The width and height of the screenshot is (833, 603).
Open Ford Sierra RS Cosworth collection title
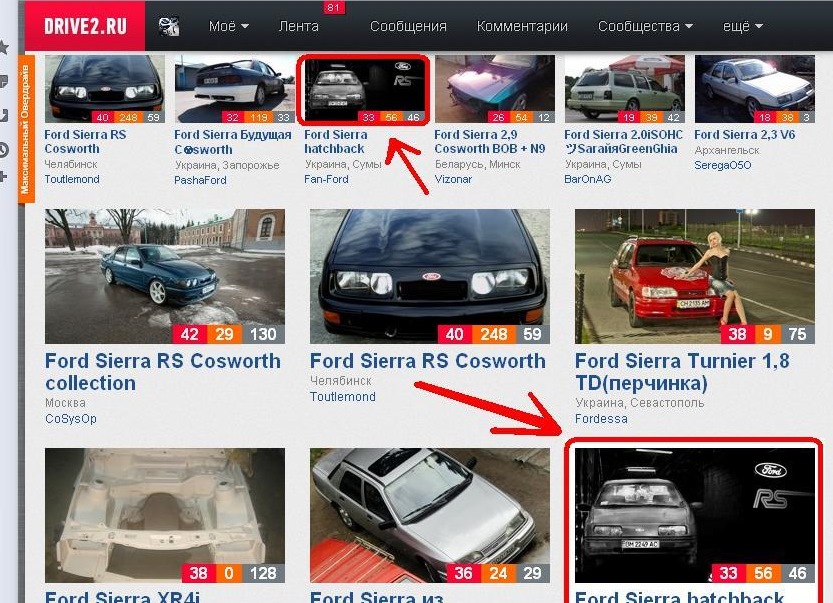pos(163,372)
